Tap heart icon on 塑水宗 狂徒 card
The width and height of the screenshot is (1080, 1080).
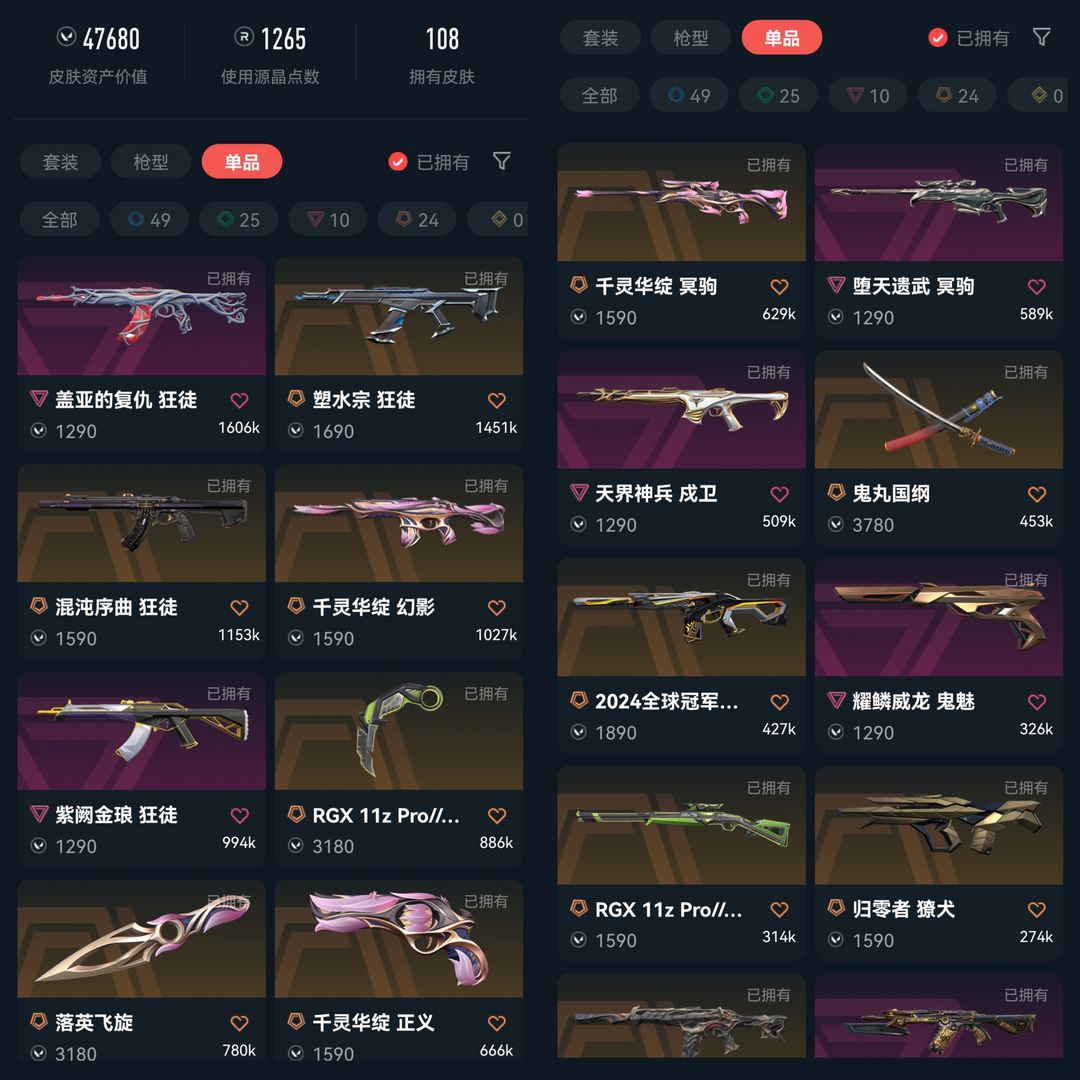tap(497, 400)
